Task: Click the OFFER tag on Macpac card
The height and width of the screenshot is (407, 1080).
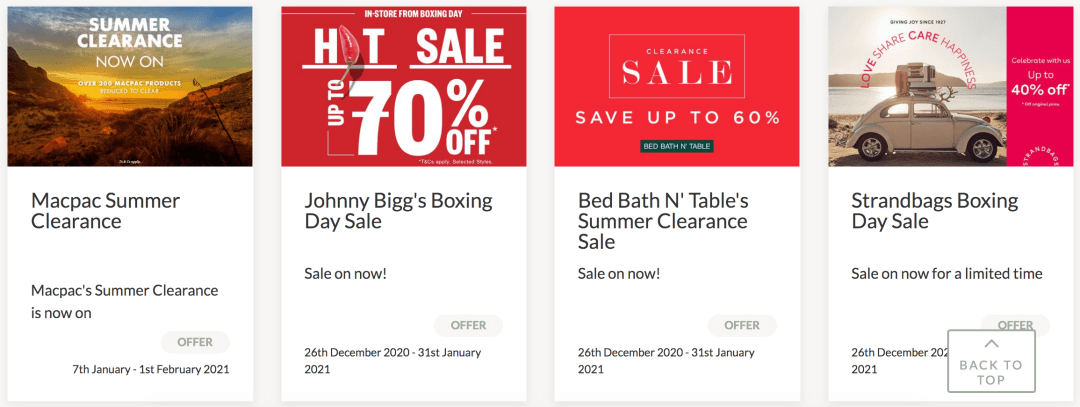Action: coord(195,342)
